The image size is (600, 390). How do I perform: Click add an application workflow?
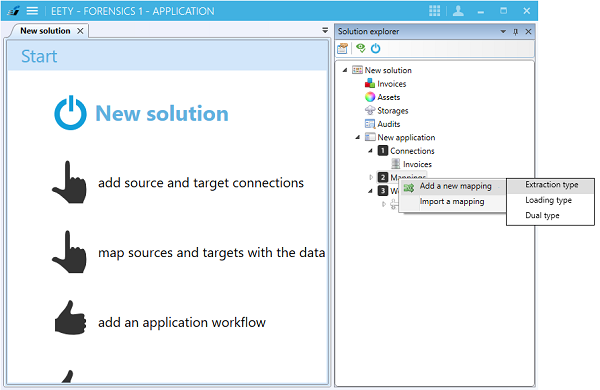click(182, 323)
